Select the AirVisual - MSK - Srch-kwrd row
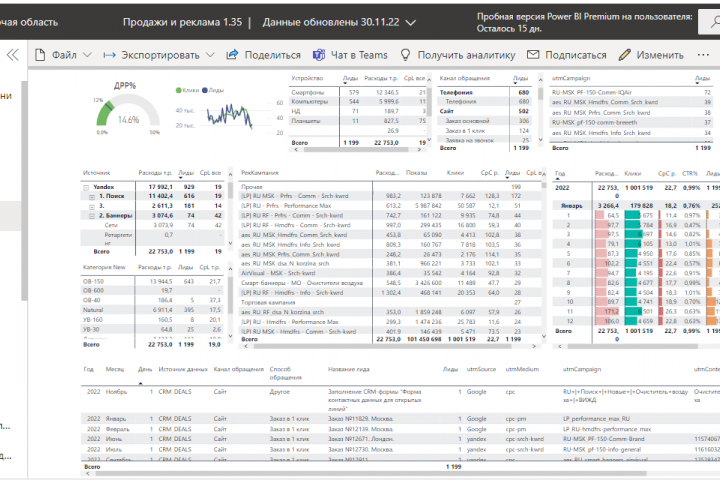 390,273
